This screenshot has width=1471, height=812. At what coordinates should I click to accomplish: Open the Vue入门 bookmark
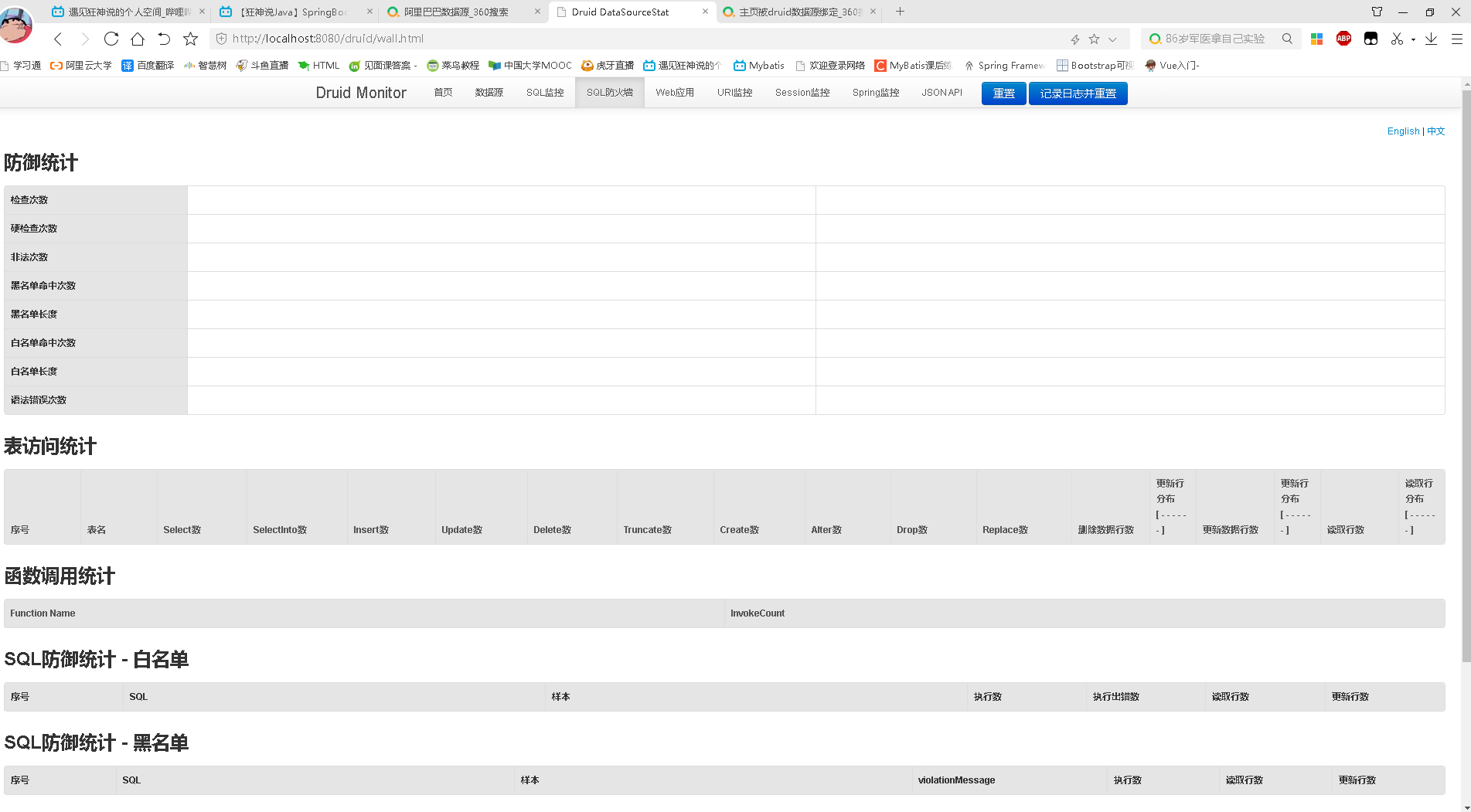point(1173,66)
